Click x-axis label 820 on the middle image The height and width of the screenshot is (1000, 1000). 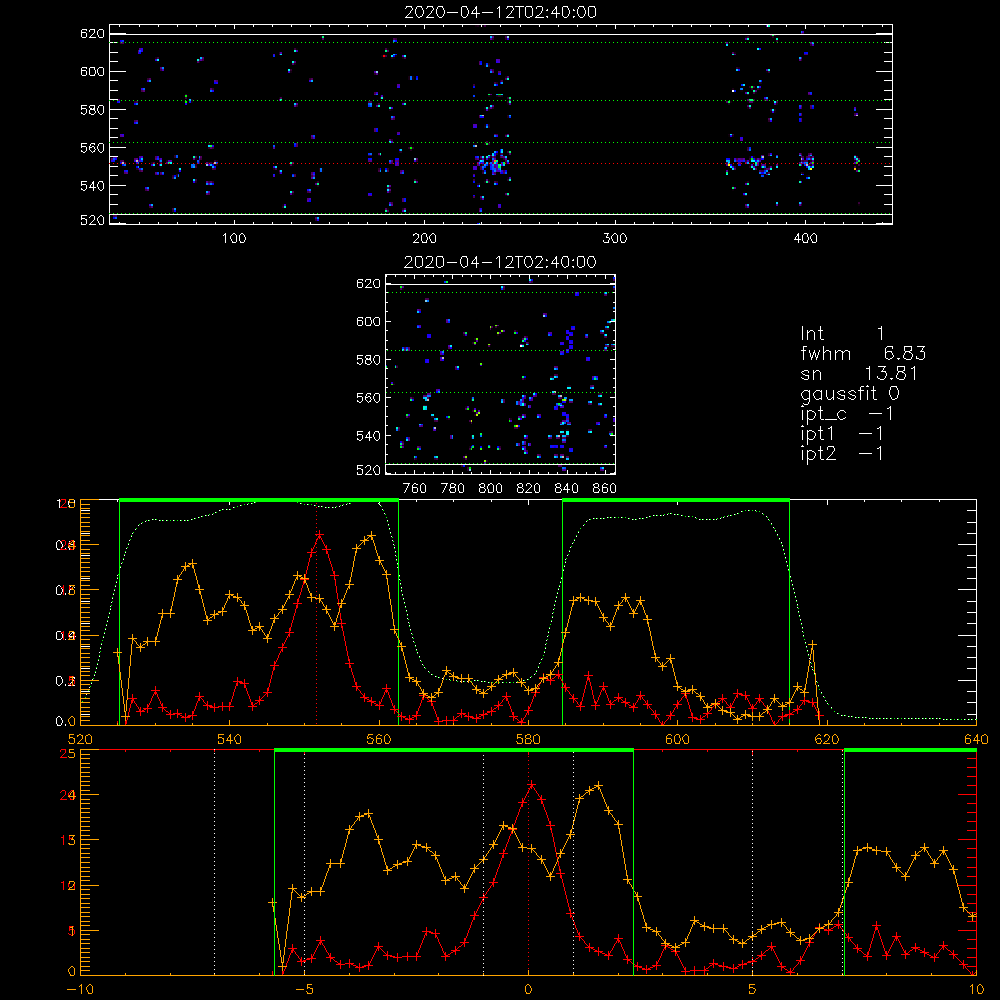(528, 489)
